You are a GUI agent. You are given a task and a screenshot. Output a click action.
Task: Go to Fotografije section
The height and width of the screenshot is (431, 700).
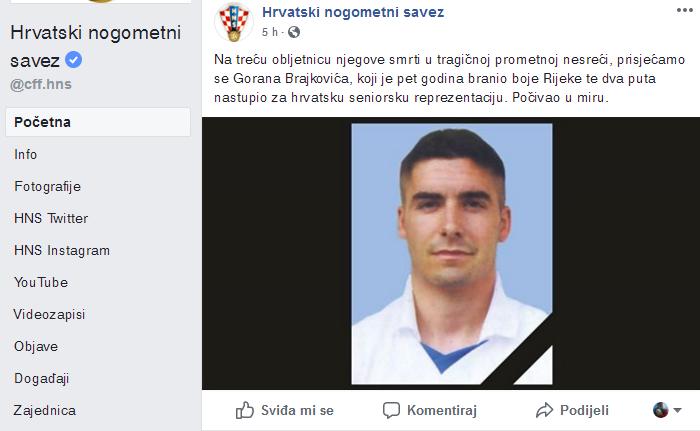tap(47, 186)
